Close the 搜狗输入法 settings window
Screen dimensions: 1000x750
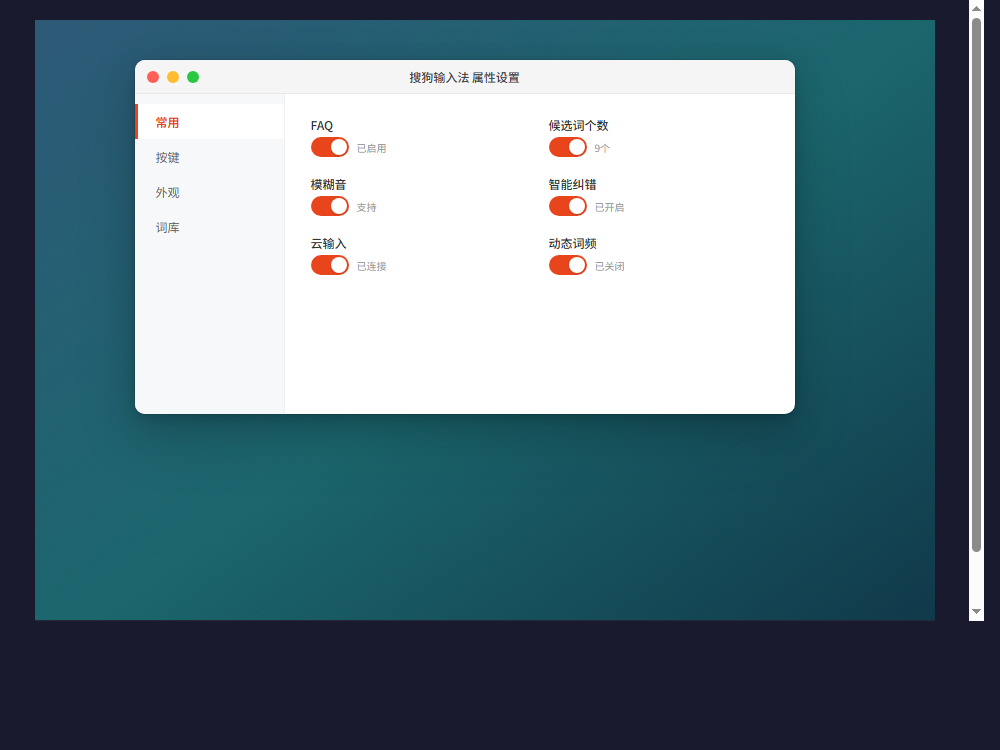[x=153, y=77]
